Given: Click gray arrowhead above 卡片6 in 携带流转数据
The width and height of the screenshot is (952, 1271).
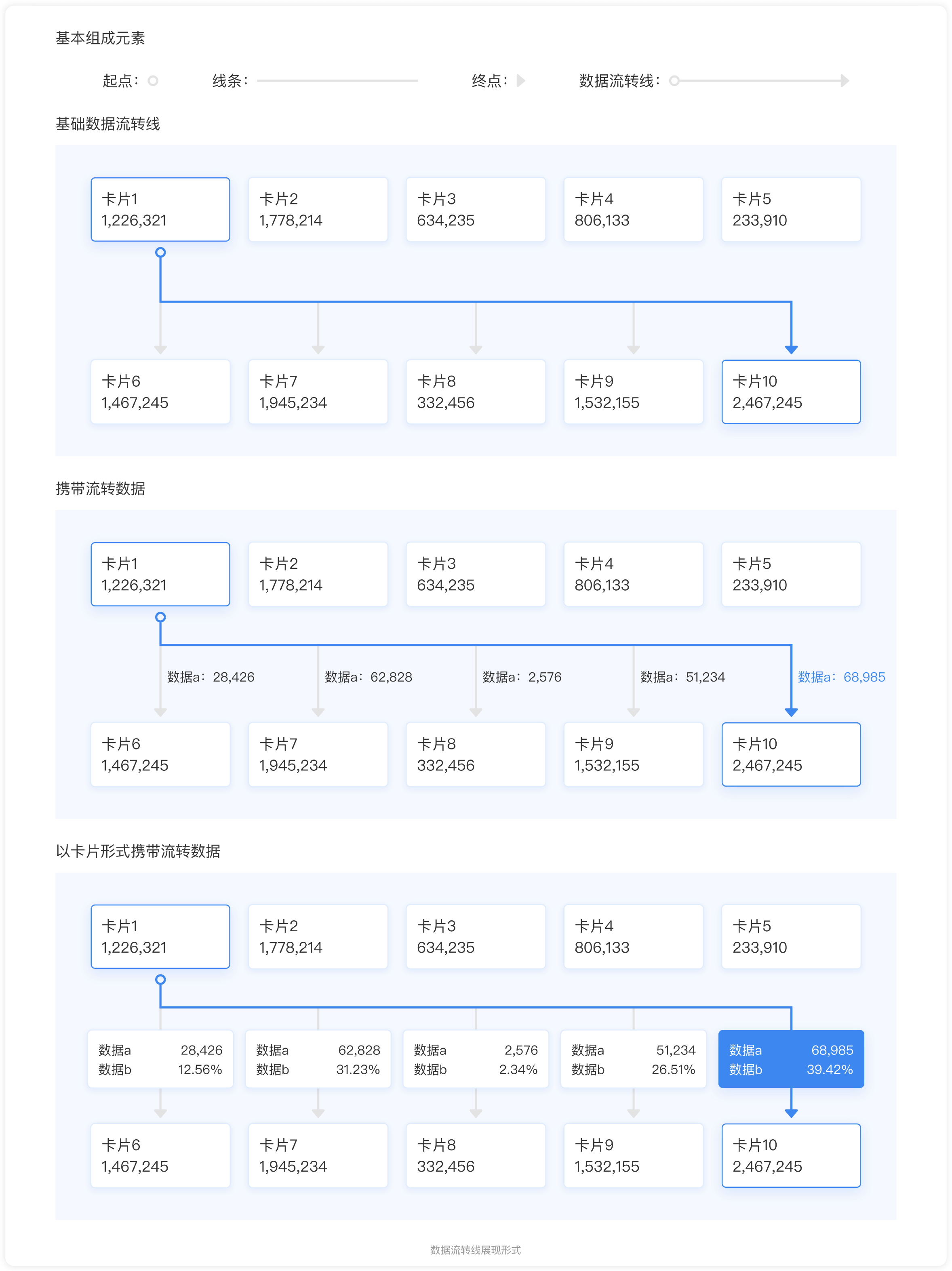Looking at the screenshot, I should 160,713.
